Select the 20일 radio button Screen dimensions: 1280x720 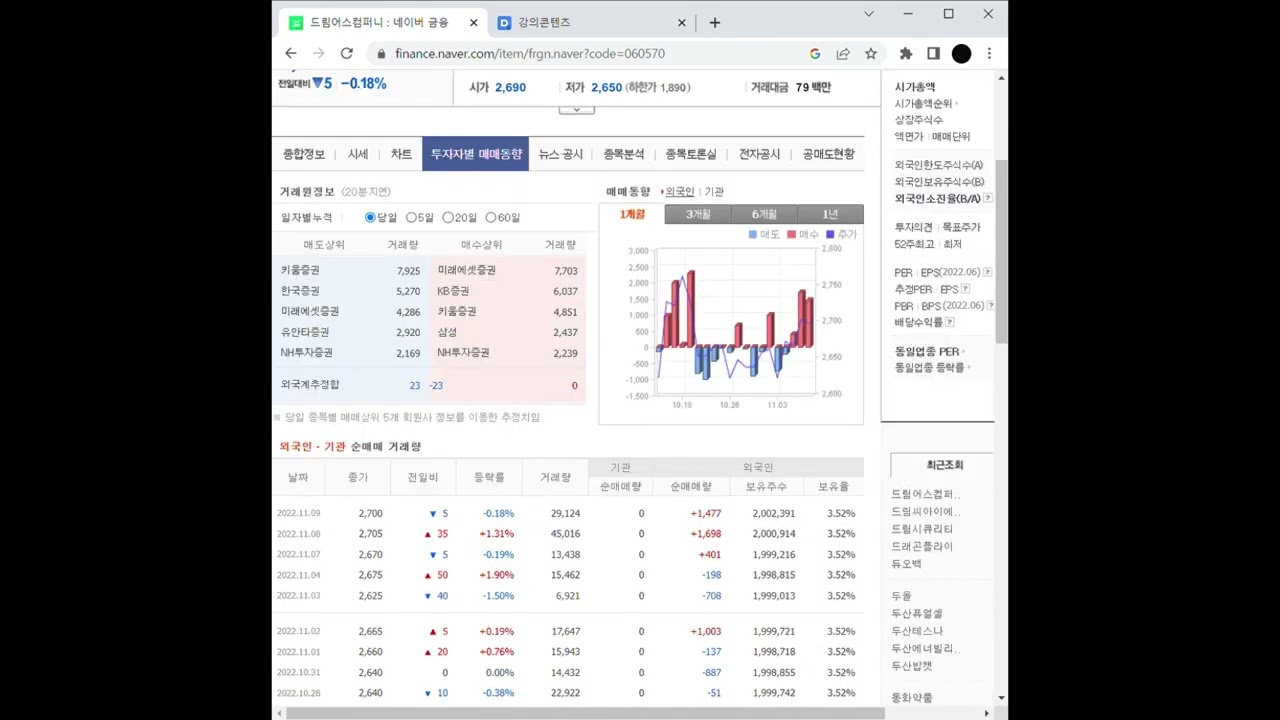click(x=448, y=217)
